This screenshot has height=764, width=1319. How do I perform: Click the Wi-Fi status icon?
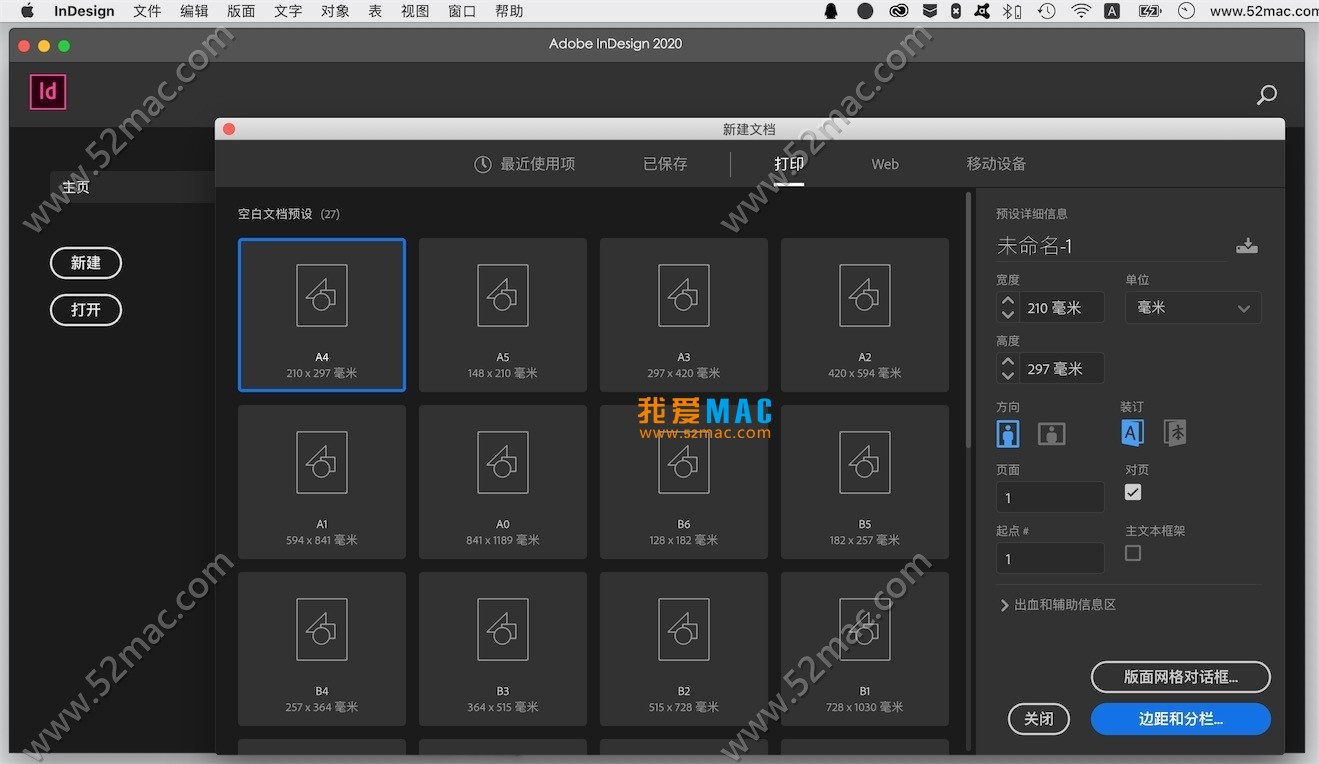coord(1080,11)
